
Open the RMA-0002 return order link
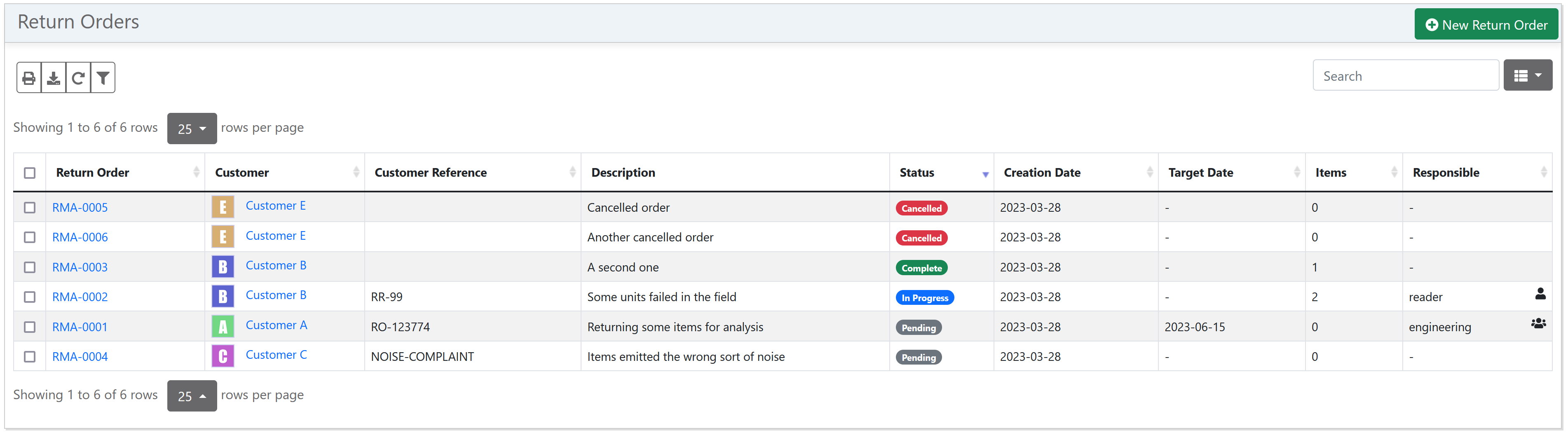(80, 297)
